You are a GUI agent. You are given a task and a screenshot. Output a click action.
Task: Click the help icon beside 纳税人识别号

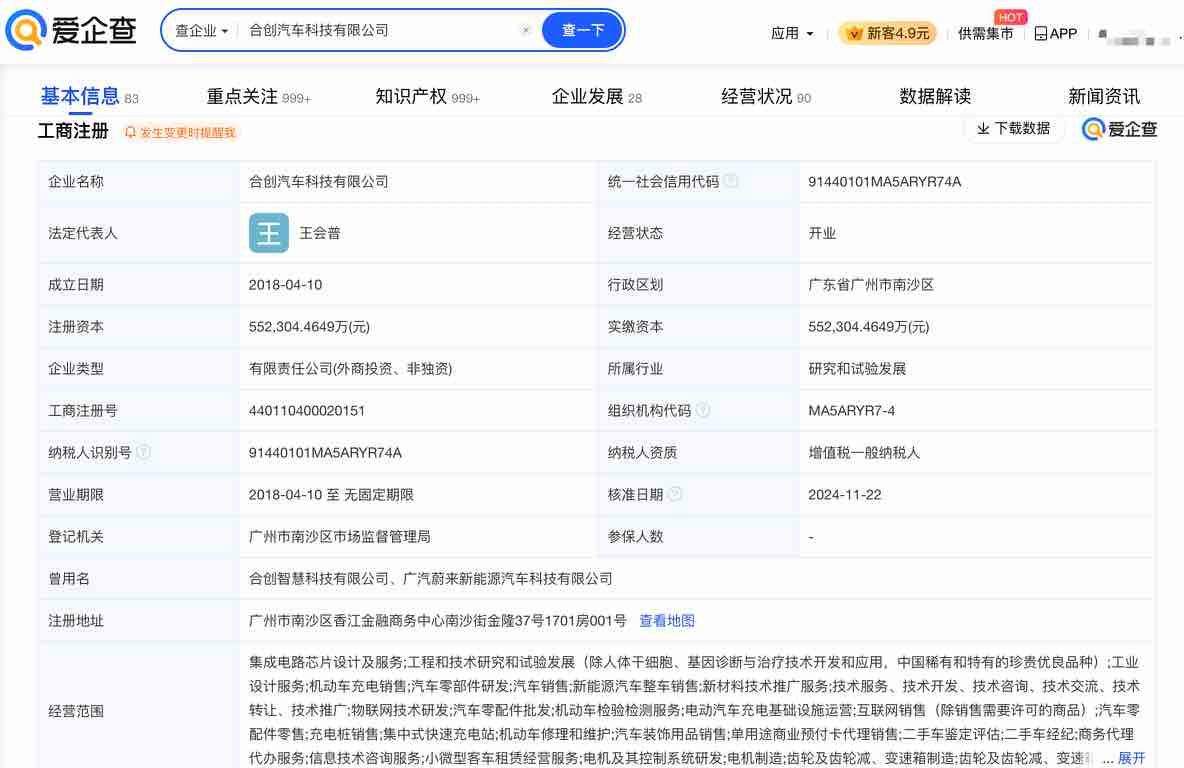[x=143, y=453]
